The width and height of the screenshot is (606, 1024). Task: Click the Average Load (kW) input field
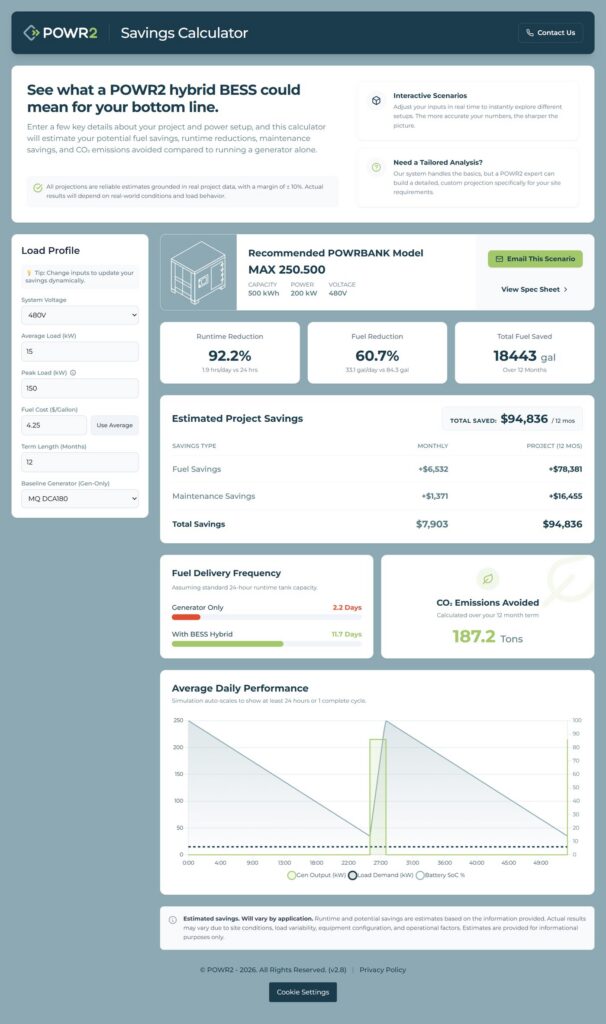(x=80, y=351)
